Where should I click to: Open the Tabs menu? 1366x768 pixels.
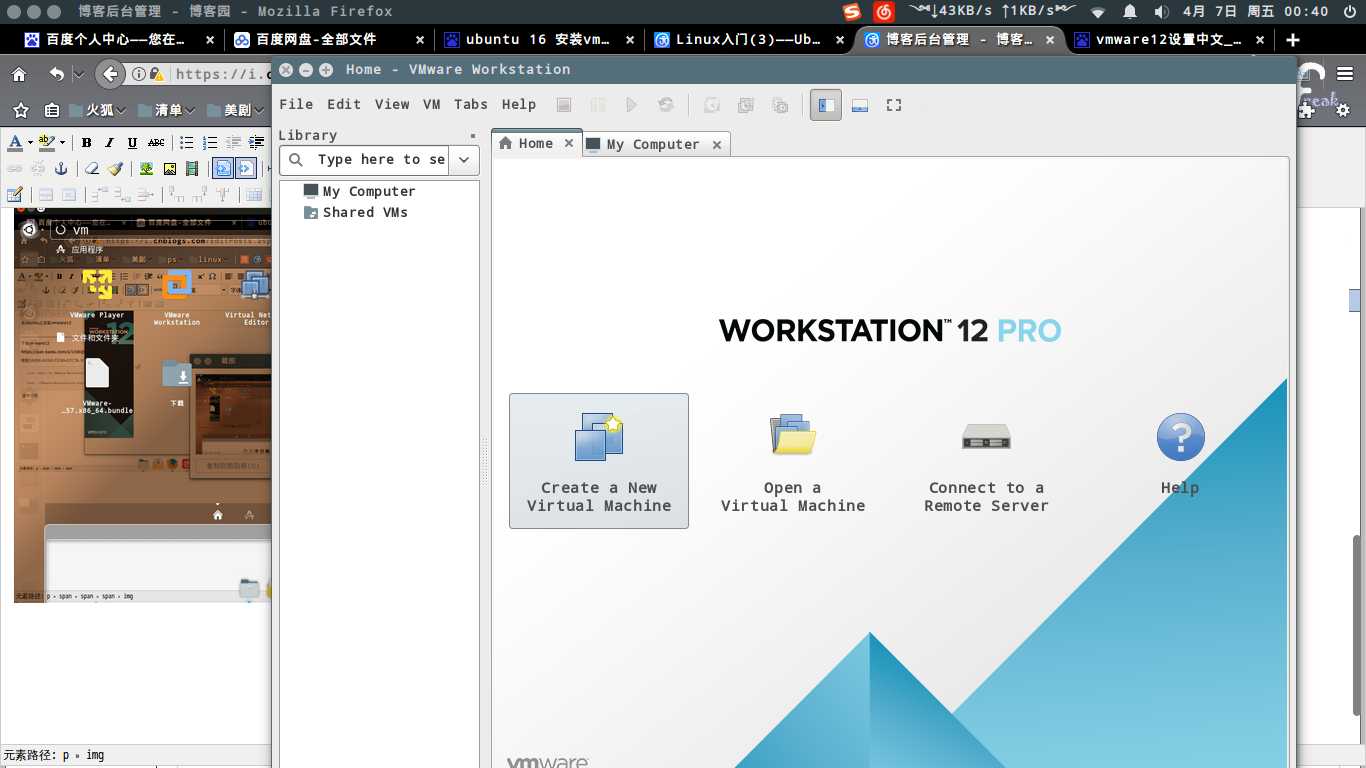click(471, 104)
